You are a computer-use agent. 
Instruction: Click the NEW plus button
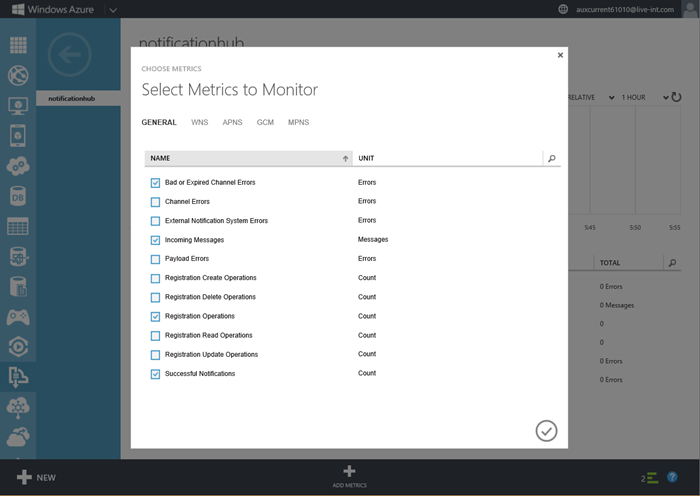[36, 477]
